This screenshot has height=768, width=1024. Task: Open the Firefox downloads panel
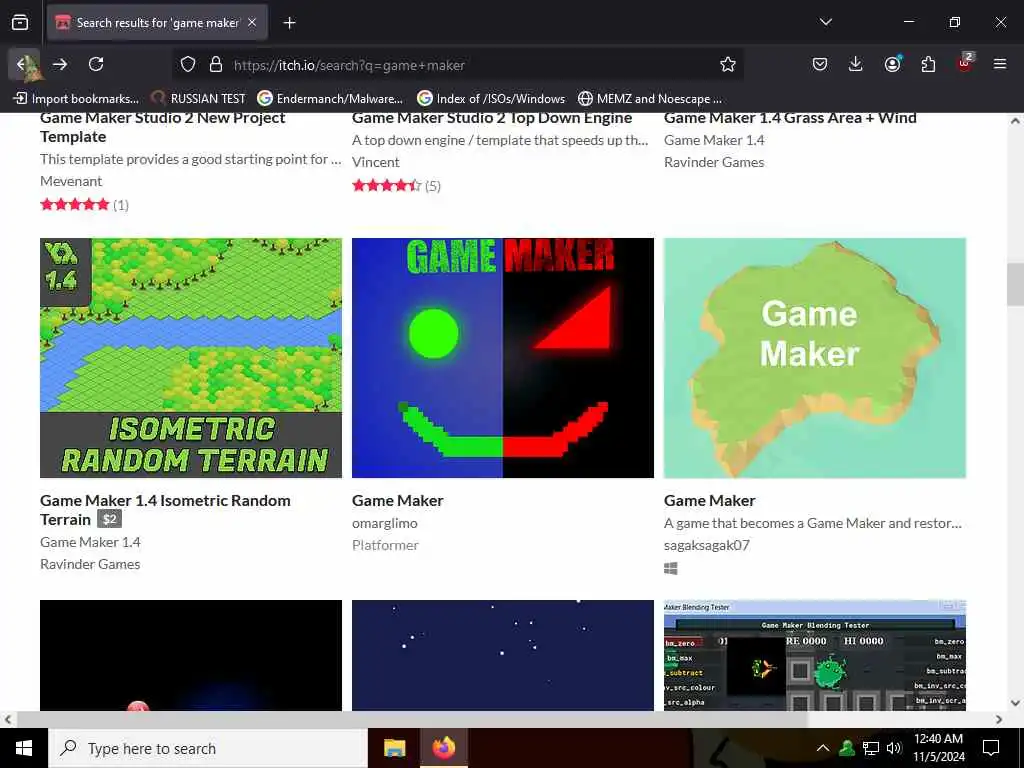(x=856, y=64)
